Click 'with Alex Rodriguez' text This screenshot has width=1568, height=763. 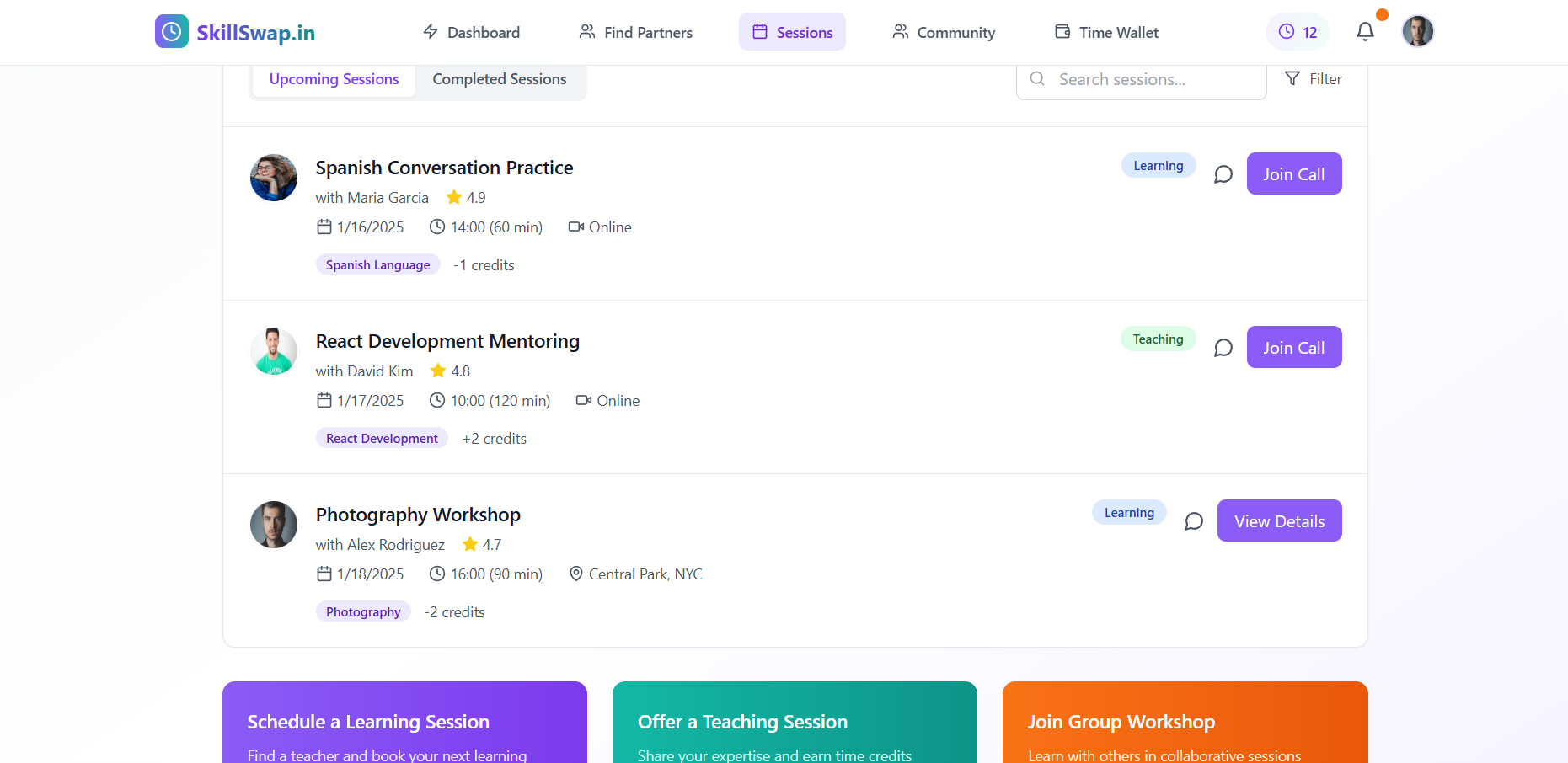click(380, 545)
